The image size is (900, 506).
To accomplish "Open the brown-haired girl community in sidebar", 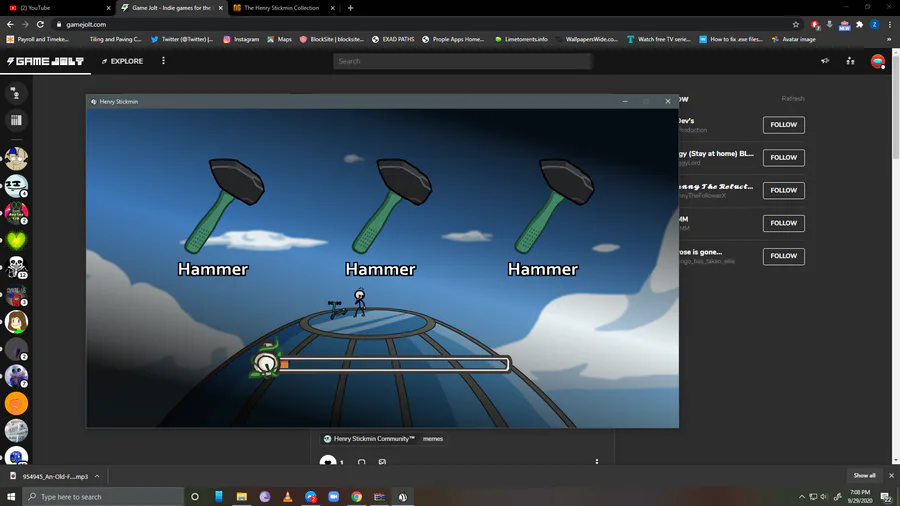I will point(16,322).
